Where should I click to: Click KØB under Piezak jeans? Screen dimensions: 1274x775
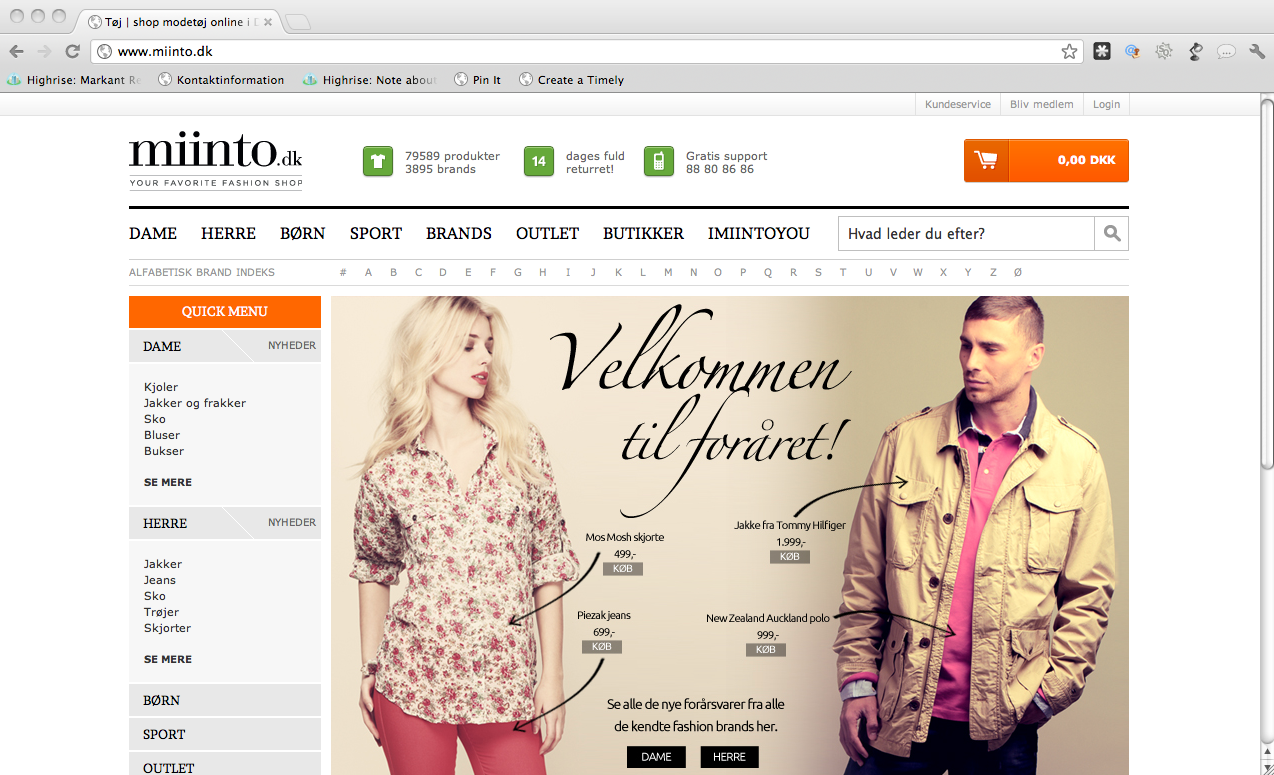(602, 647)
